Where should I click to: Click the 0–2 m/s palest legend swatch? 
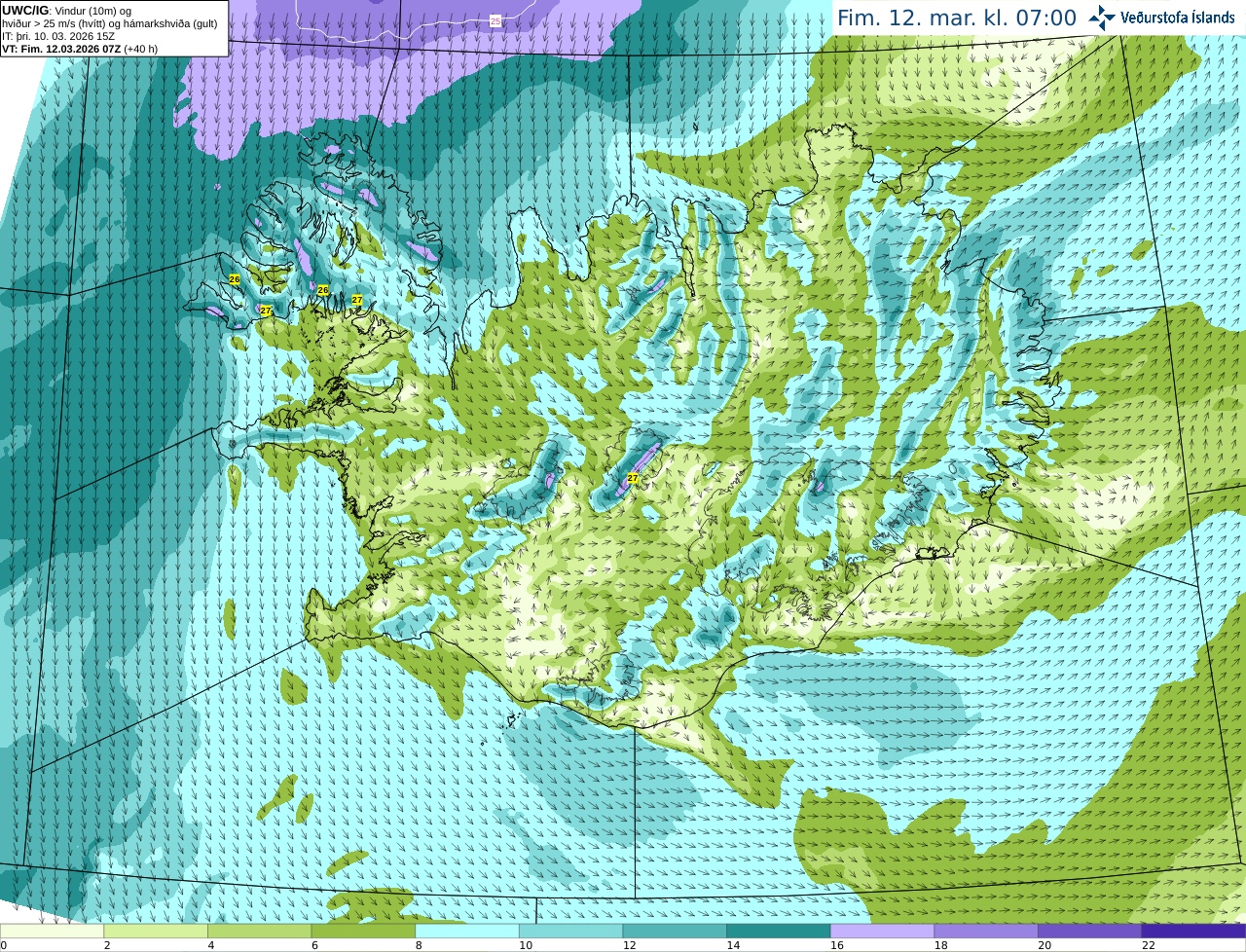52,932
